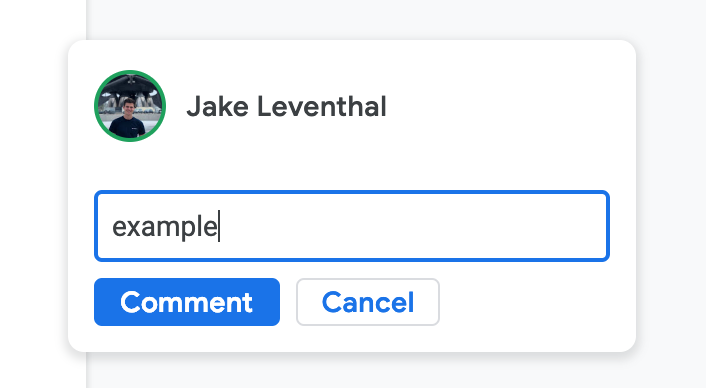
Task: Click the author label "Jake Leventhal"
Action: (286, 107)
